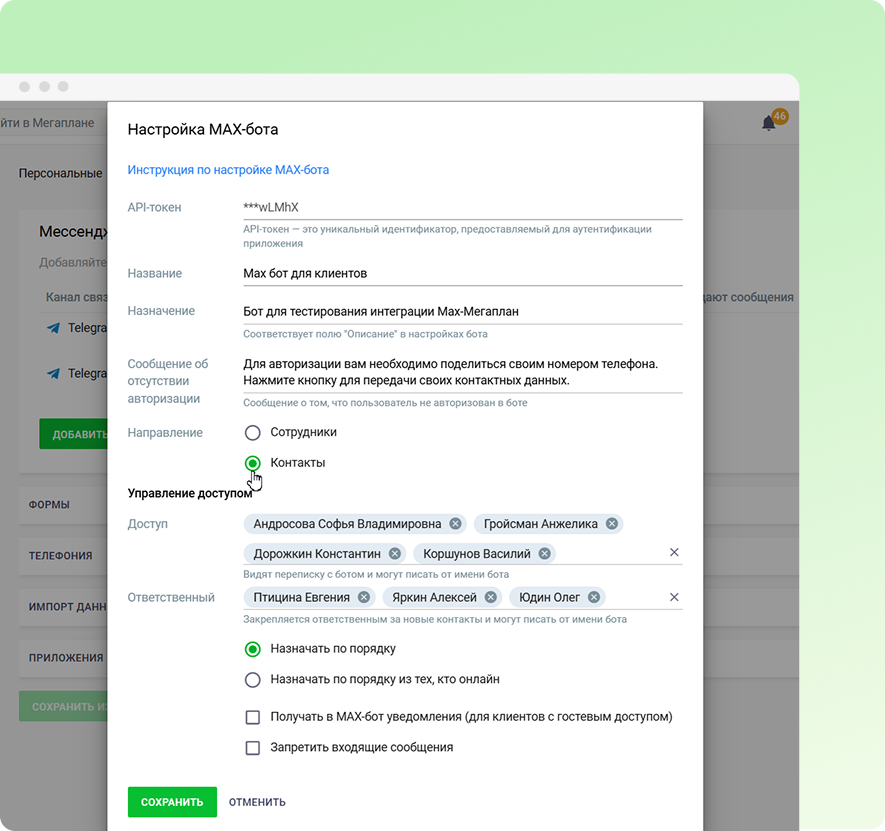Screen dimensions: 885x831
Task: Choose Назначать по порядку из тех, кто онлайн
Action: pos(252,680)
